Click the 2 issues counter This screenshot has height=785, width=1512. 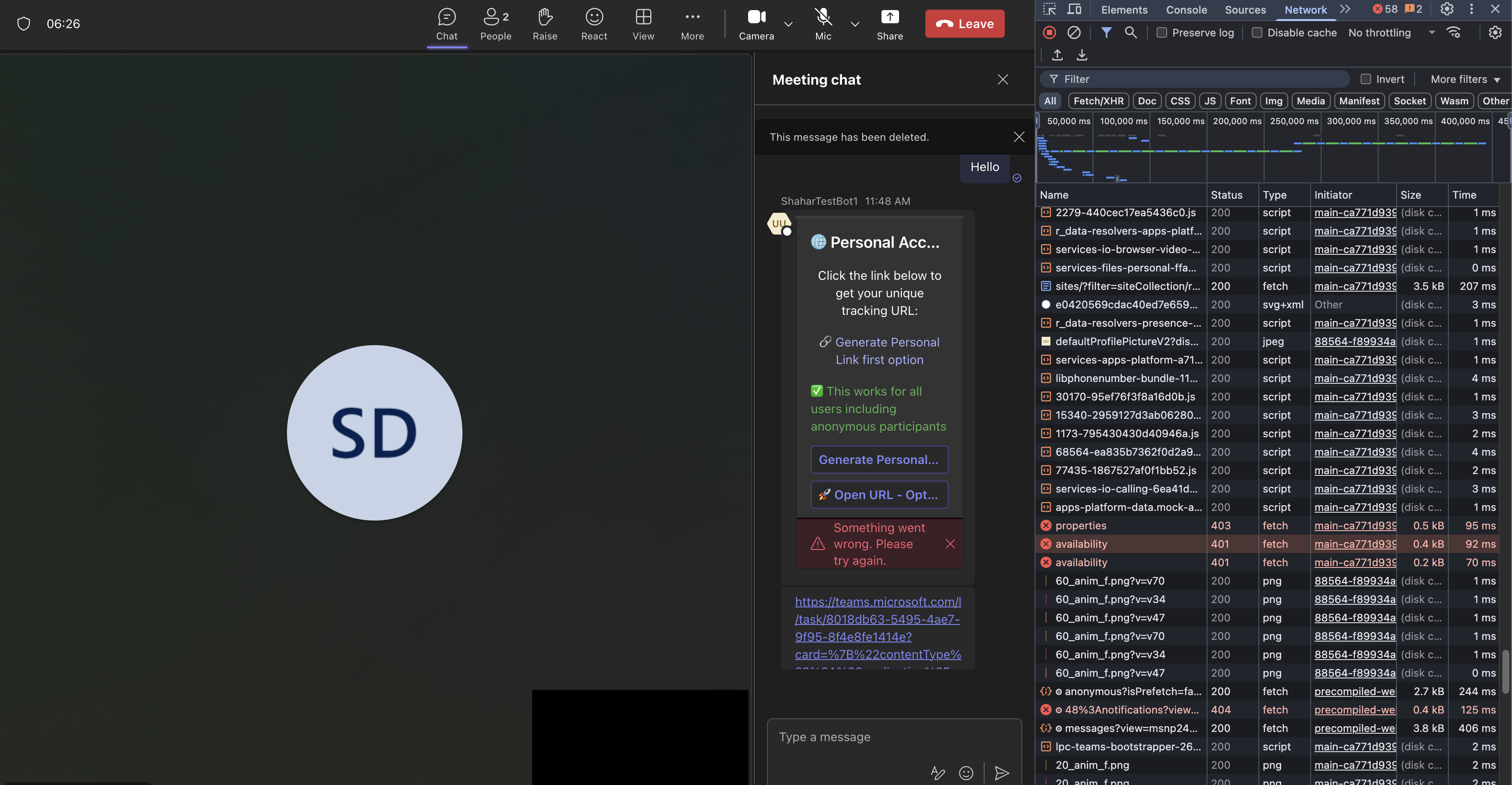coord(1413,9)
